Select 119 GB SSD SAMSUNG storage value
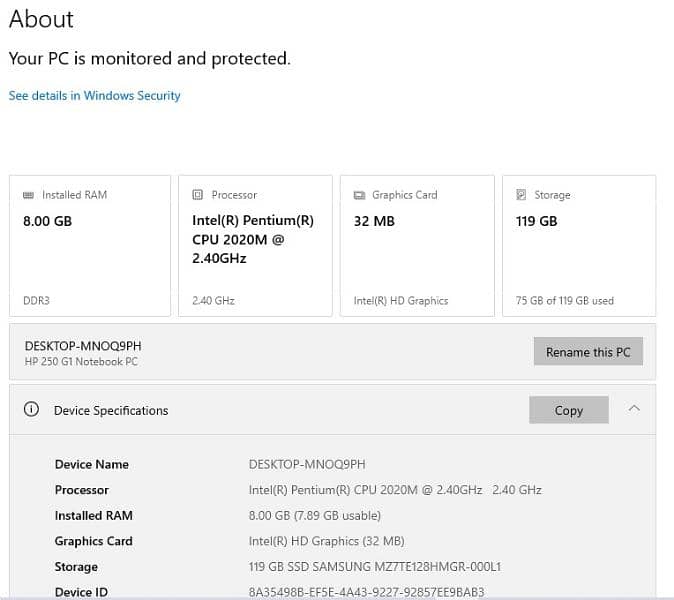 coord(375,566)
